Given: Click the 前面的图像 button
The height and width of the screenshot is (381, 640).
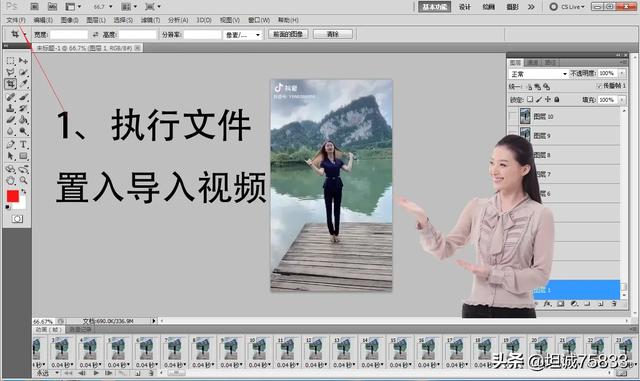Looking at the screenshot, I should coord(288,34).
